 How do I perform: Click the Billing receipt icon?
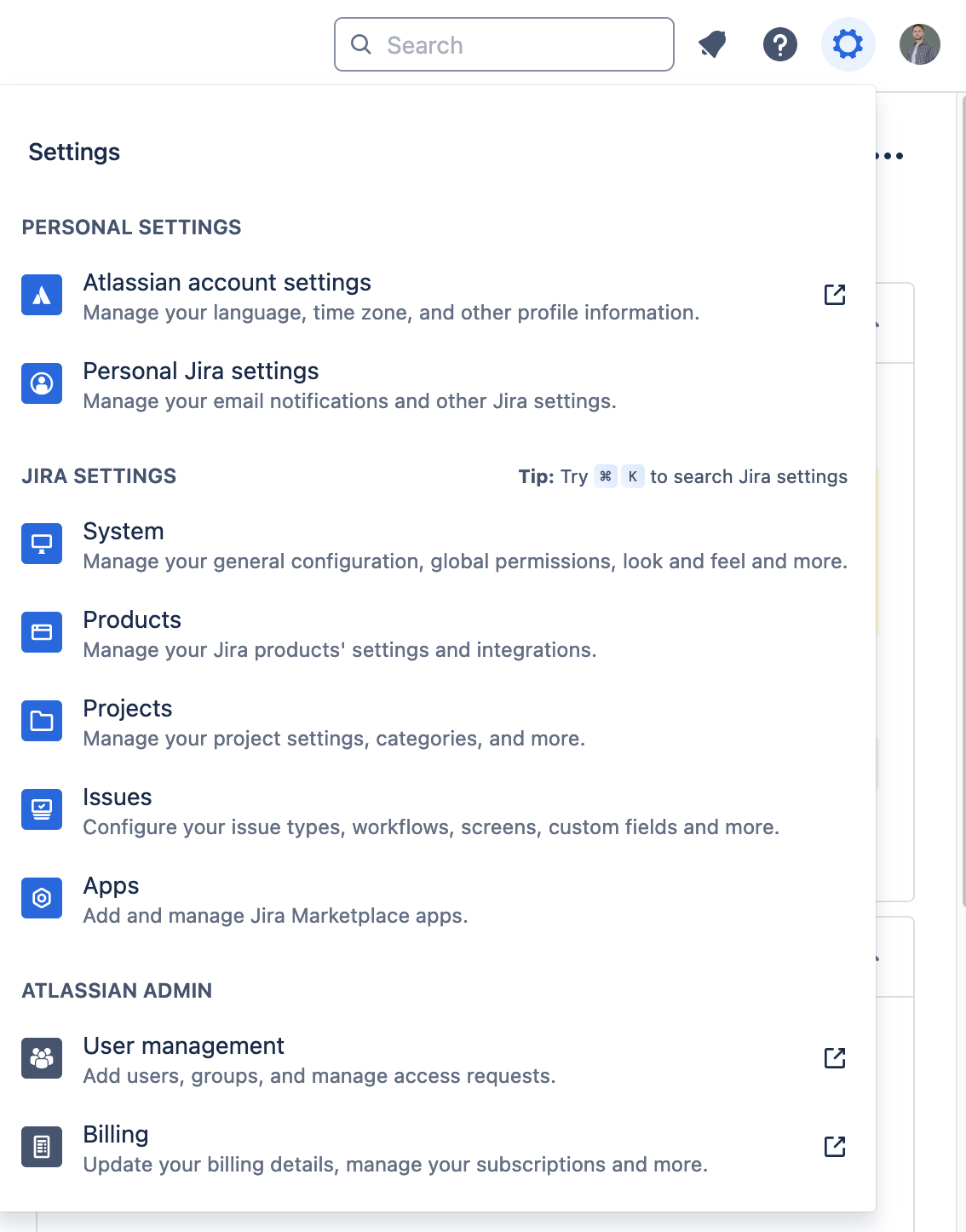[x=41, y=1147]
